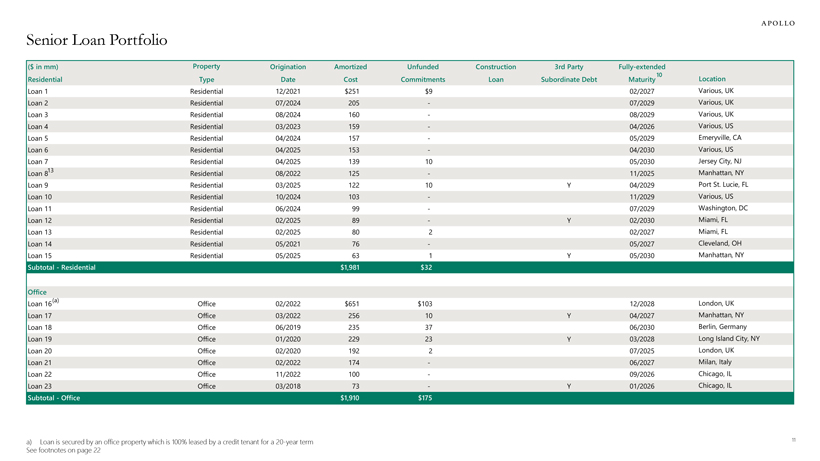This screenshot has height=461, width=820.
Task: Click the Subtotal - Office row label
Action: [x=54, y=398]
